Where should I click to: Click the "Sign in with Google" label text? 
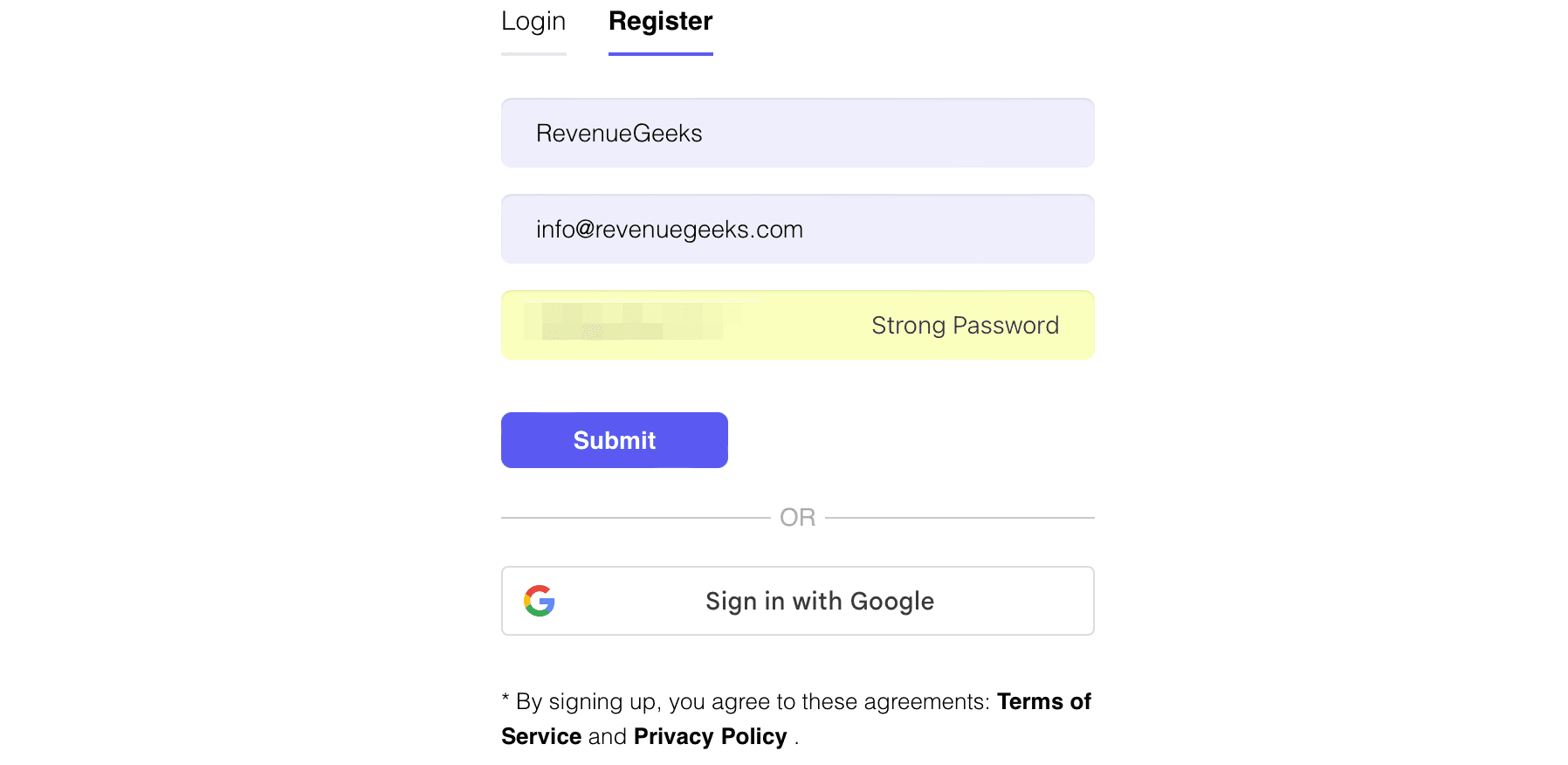coord(819,602)
